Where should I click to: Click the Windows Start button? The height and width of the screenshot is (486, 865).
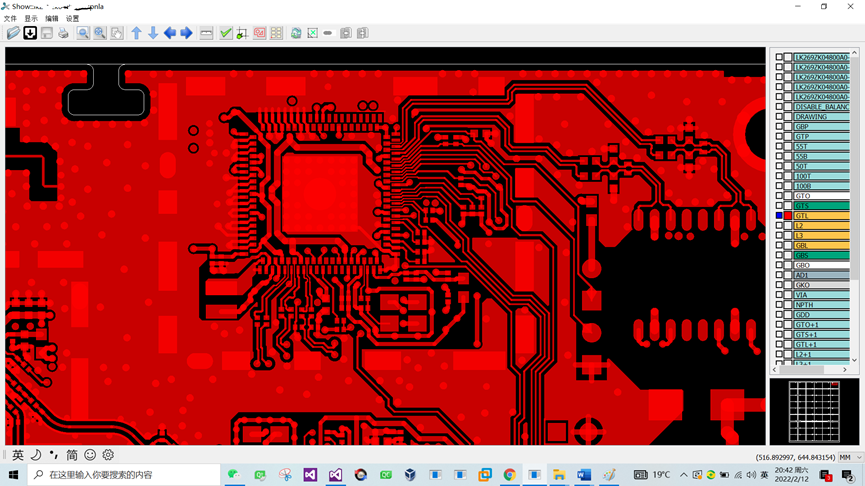[13, 474]
